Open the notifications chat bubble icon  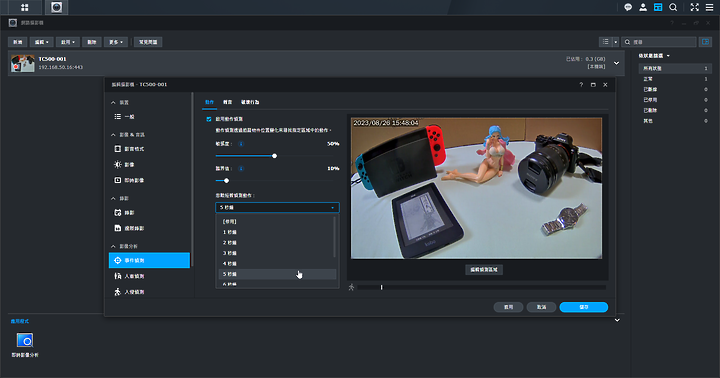tap(628, 7)
